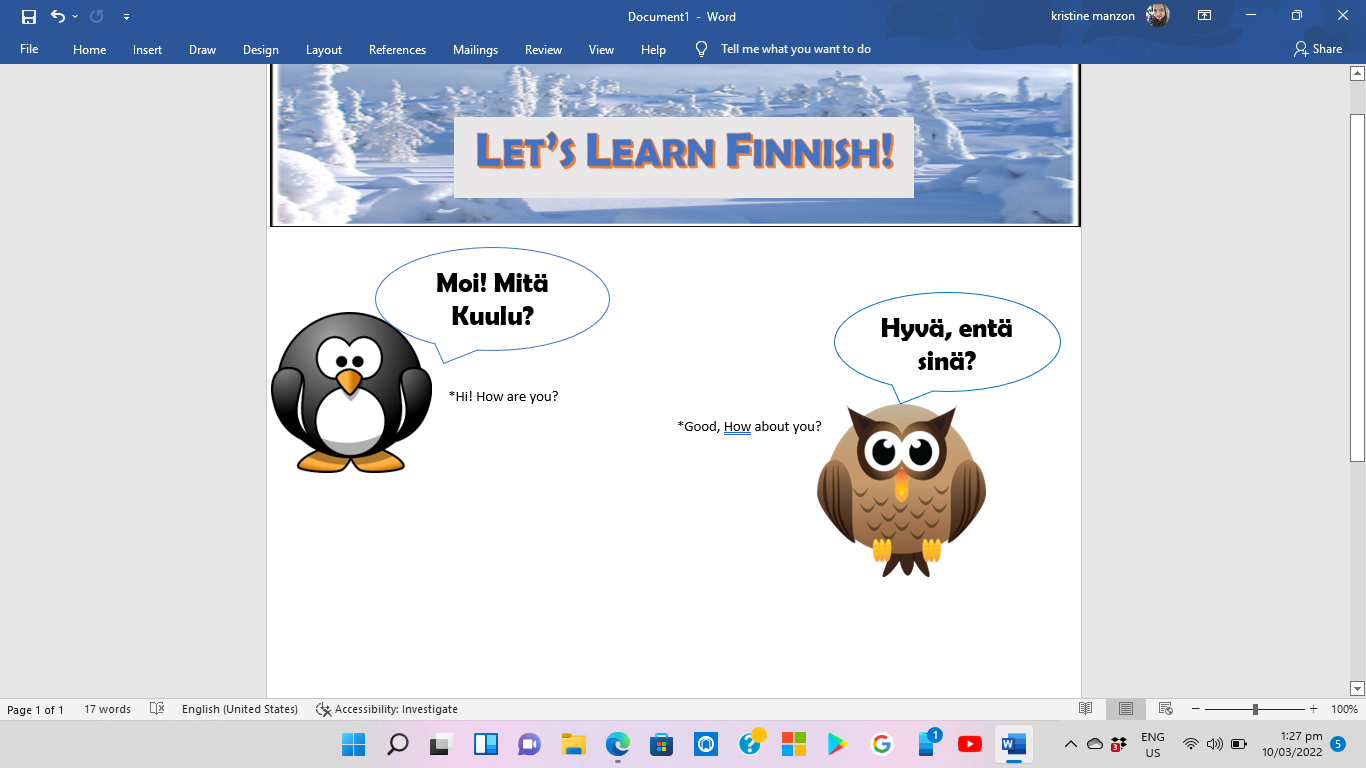Open Microsoft Edge from the taskbar
Image resolution: width=1366 pixels, height=768 pixels.
[617, 744]
